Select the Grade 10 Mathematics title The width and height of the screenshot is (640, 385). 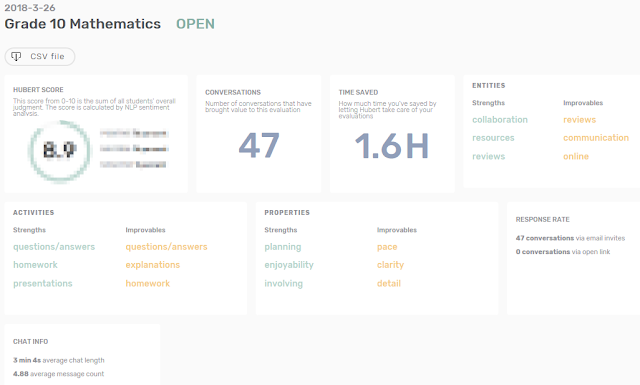[82, 24]
